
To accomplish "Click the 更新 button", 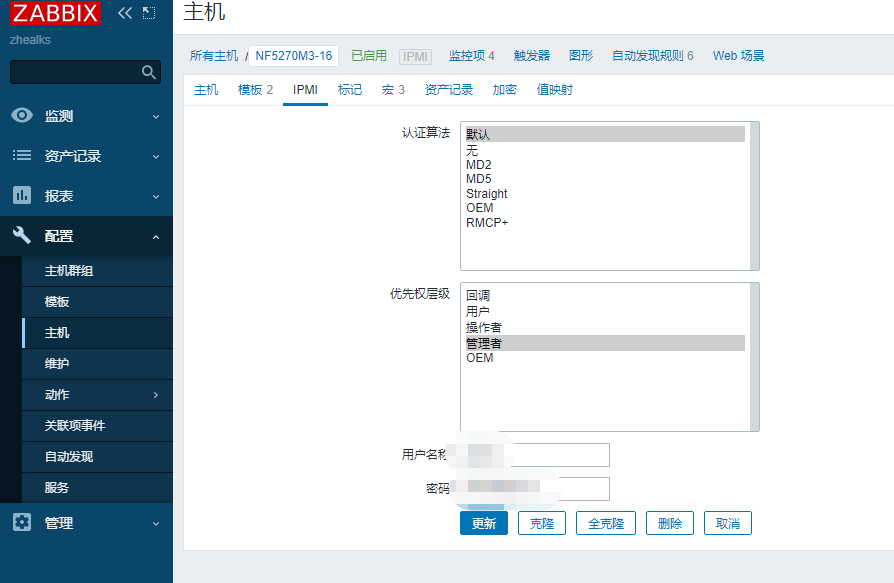I will 483,523.
